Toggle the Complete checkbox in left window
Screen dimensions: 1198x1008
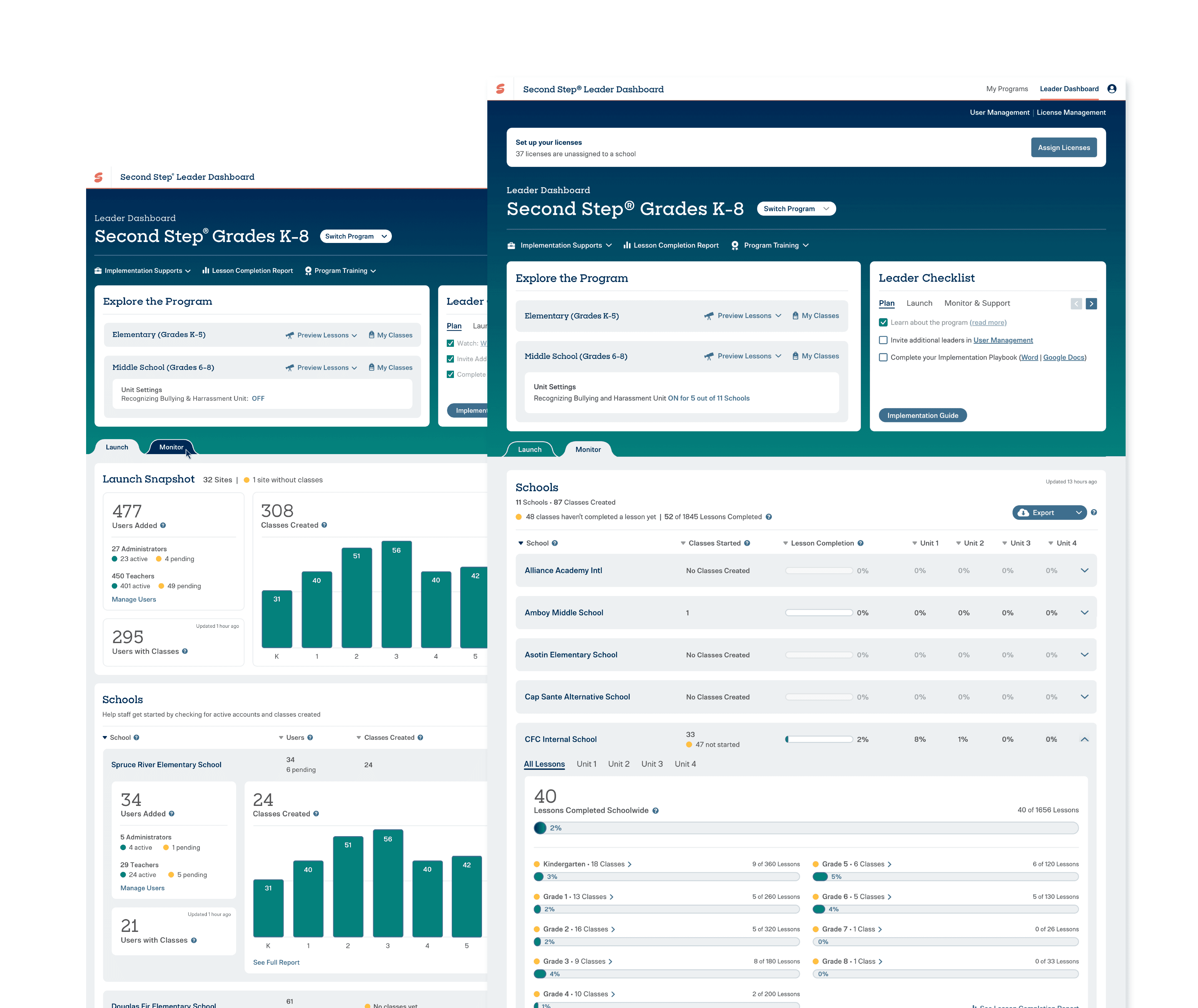[450, 374]
